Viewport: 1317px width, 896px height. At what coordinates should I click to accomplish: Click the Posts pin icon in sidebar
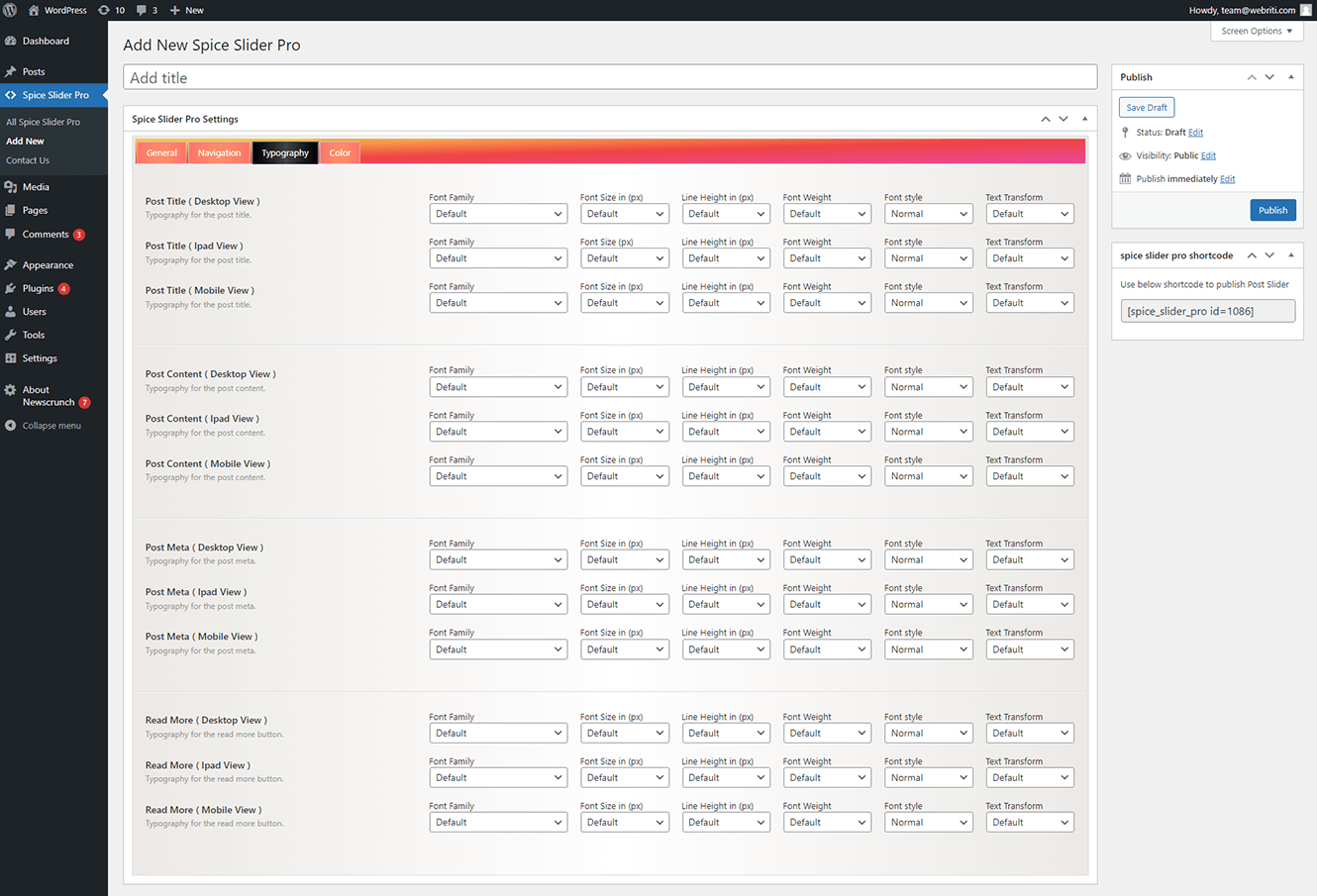(11, 71)
